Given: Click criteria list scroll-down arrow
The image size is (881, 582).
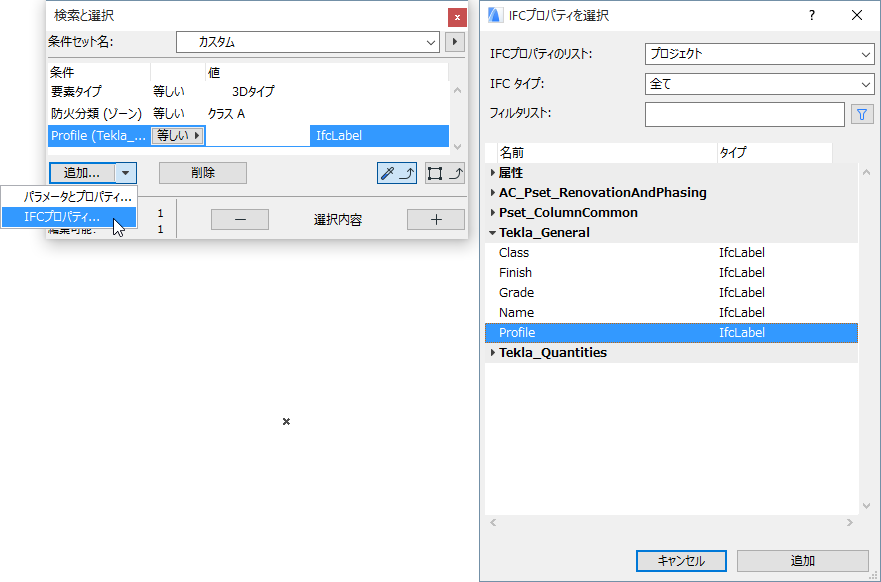Looking at the screenshot, I should click(457, 147).
